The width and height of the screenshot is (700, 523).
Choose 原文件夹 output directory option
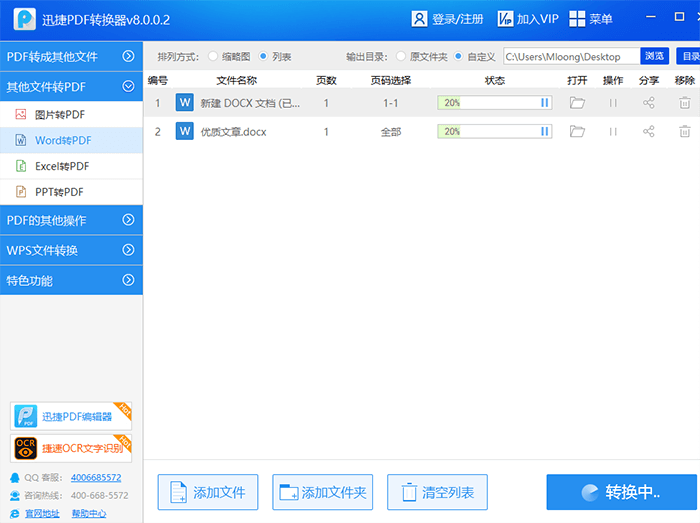[x=401, y=56]
